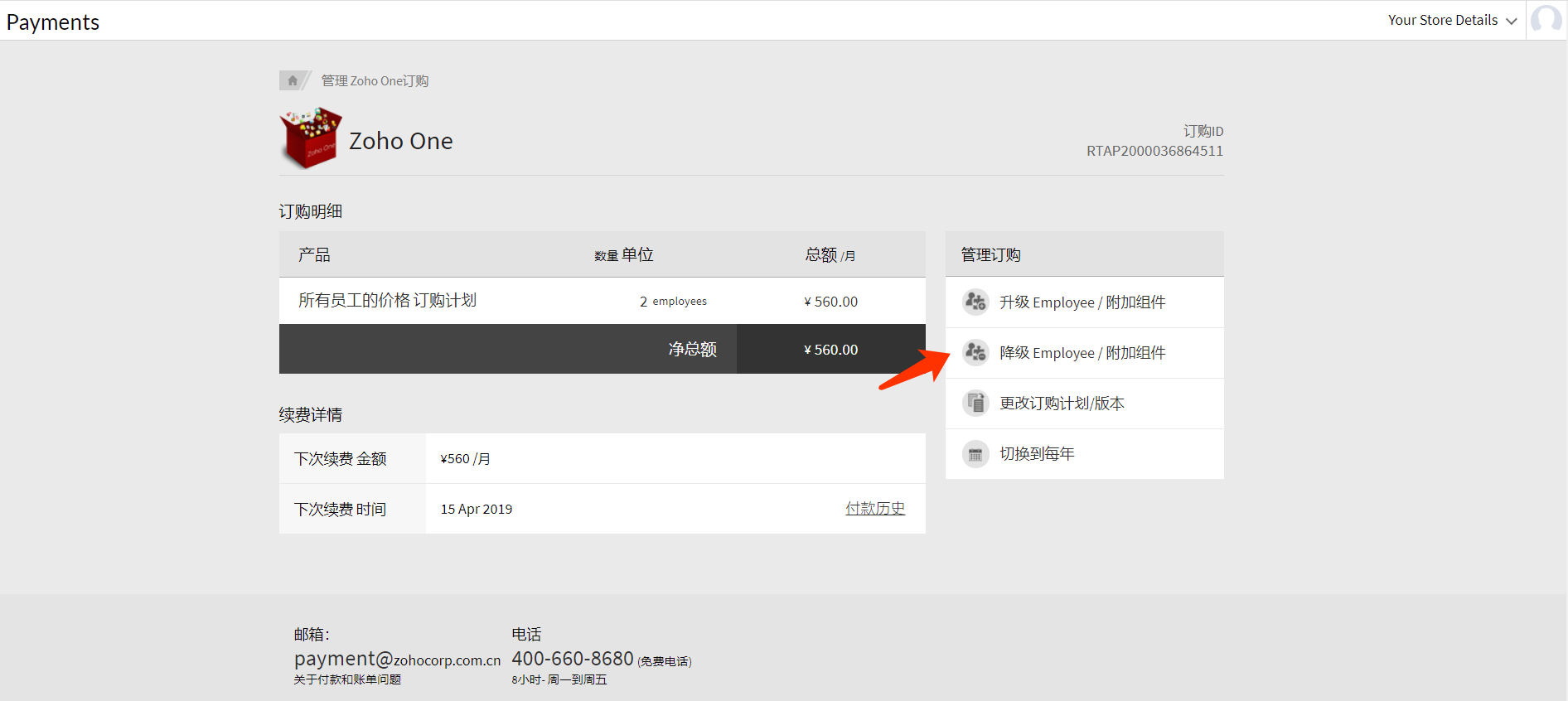The height and width of the screenshot is (701, 1568).
Task: Click the Zoho One red box logo
Action: pos(310,138)
